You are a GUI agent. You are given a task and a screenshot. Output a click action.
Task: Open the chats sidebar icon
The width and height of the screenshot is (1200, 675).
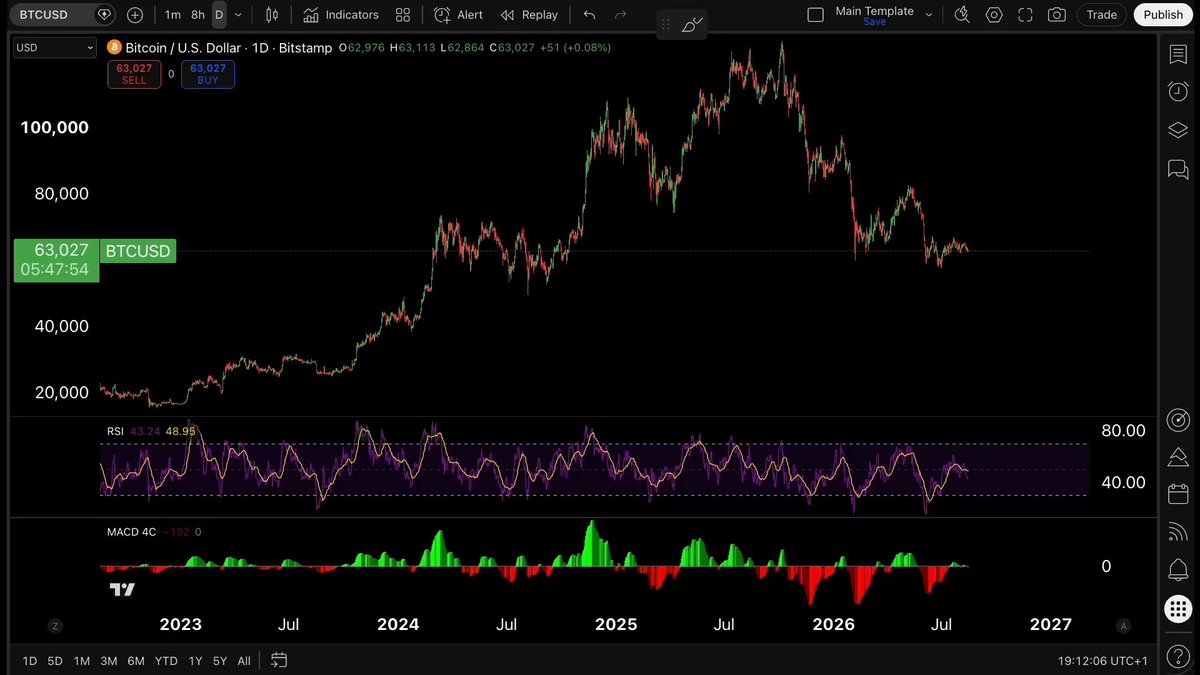click(x=1178, y=169)
